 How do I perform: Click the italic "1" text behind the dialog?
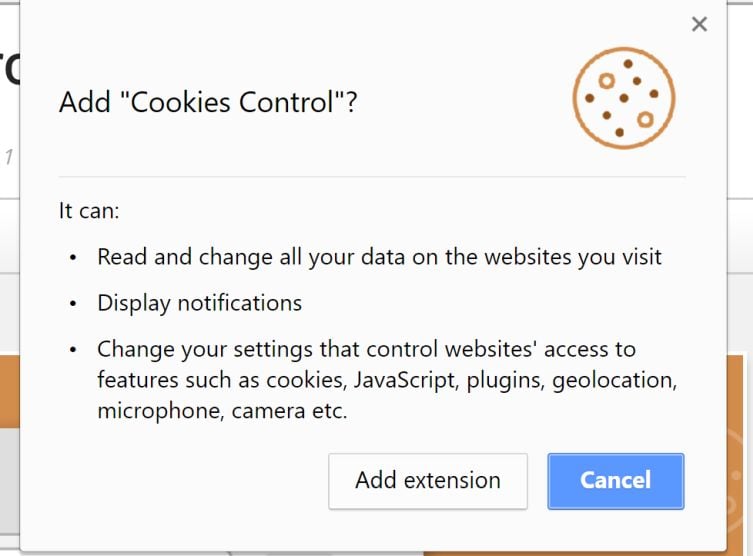tap(8, 157)
